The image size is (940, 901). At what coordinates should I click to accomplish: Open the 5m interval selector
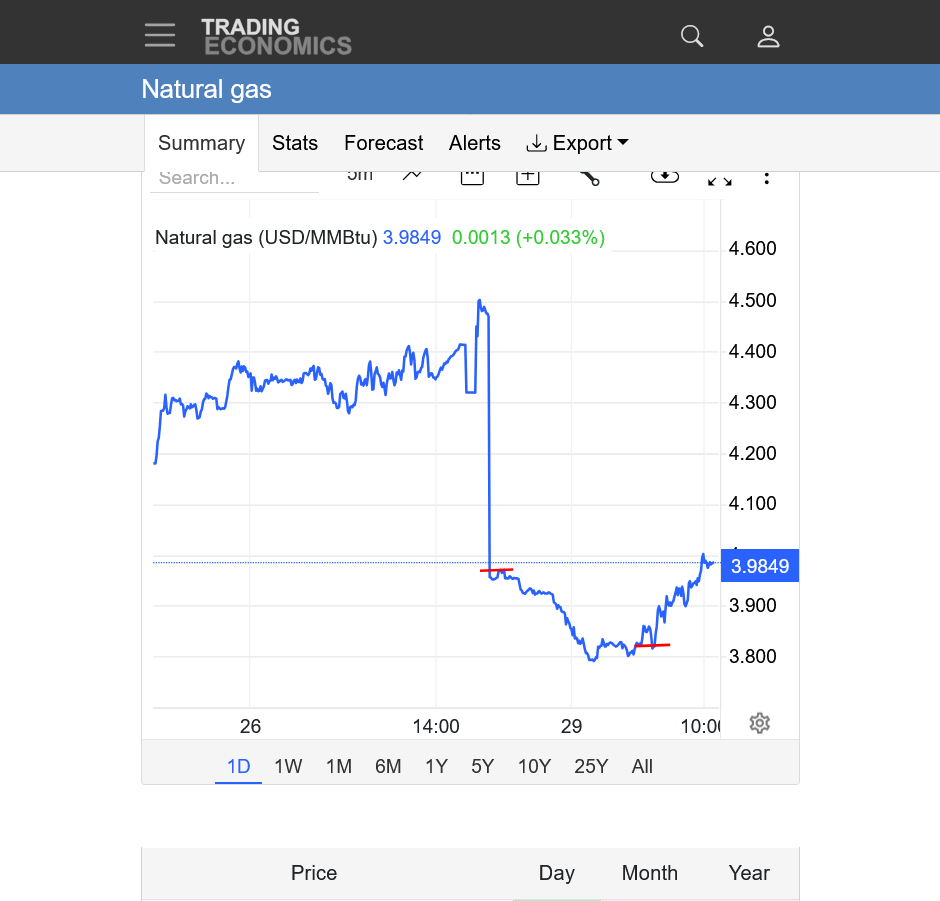point(360,176)
